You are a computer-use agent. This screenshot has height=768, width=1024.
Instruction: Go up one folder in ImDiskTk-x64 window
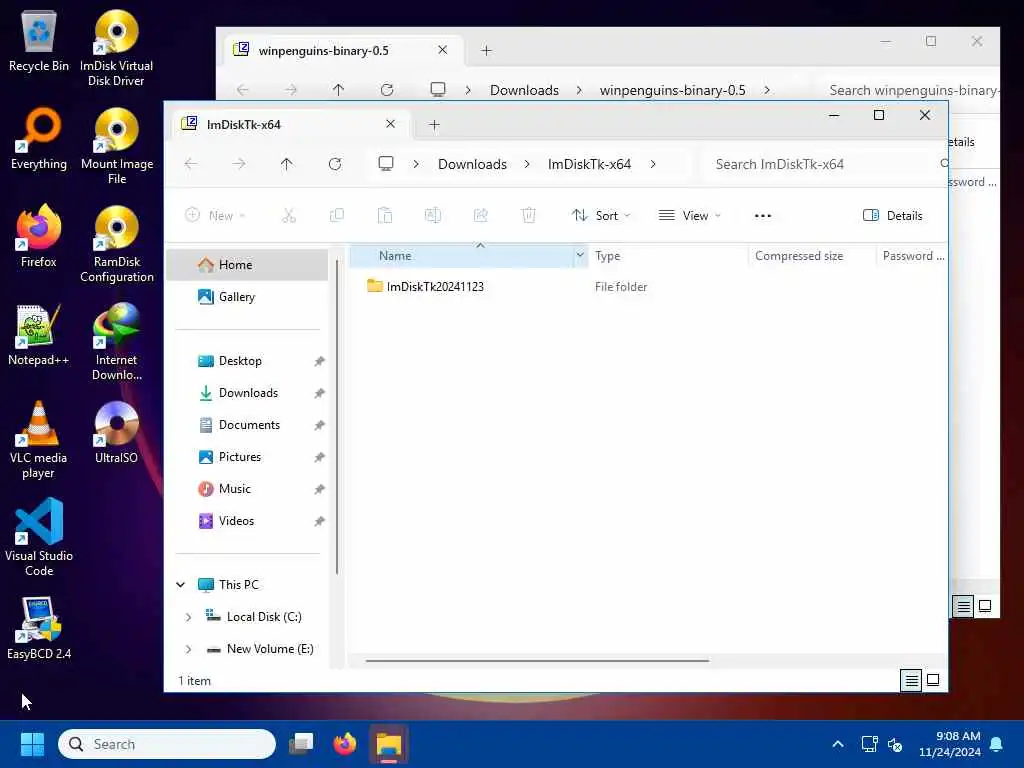(287, 164)
